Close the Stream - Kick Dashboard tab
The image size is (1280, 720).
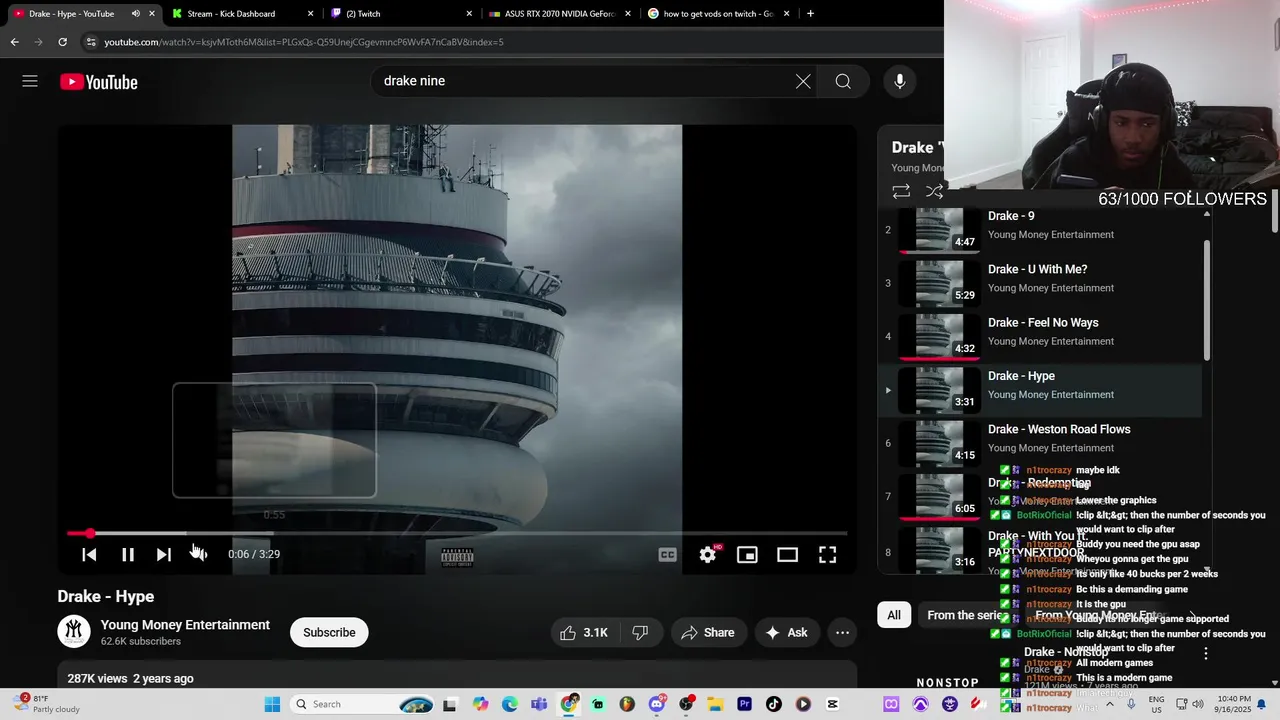pyautogui.click(x=310, y=14)
